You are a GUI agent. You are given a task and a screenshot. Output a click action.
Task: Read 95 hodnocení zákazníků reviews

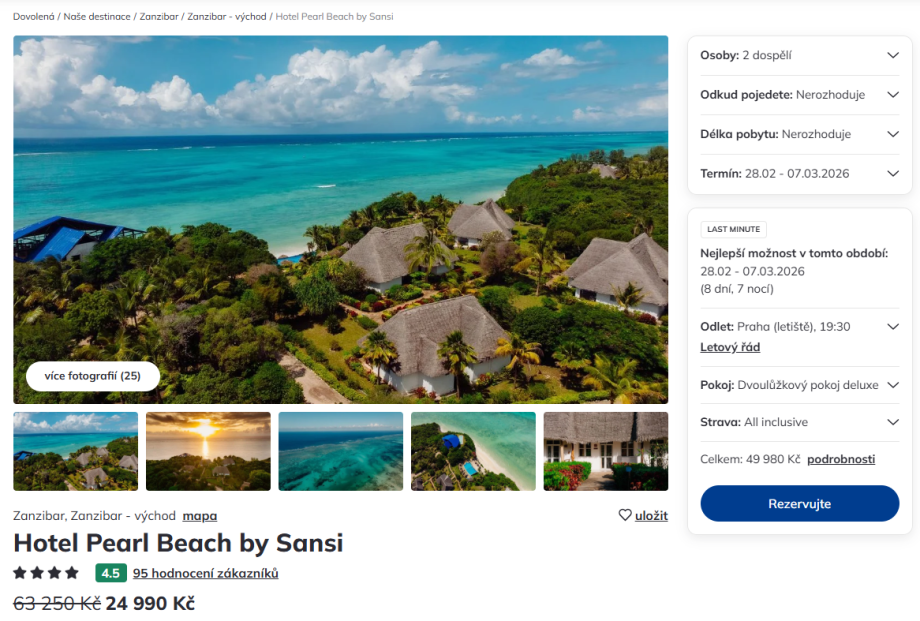(205, 573)
